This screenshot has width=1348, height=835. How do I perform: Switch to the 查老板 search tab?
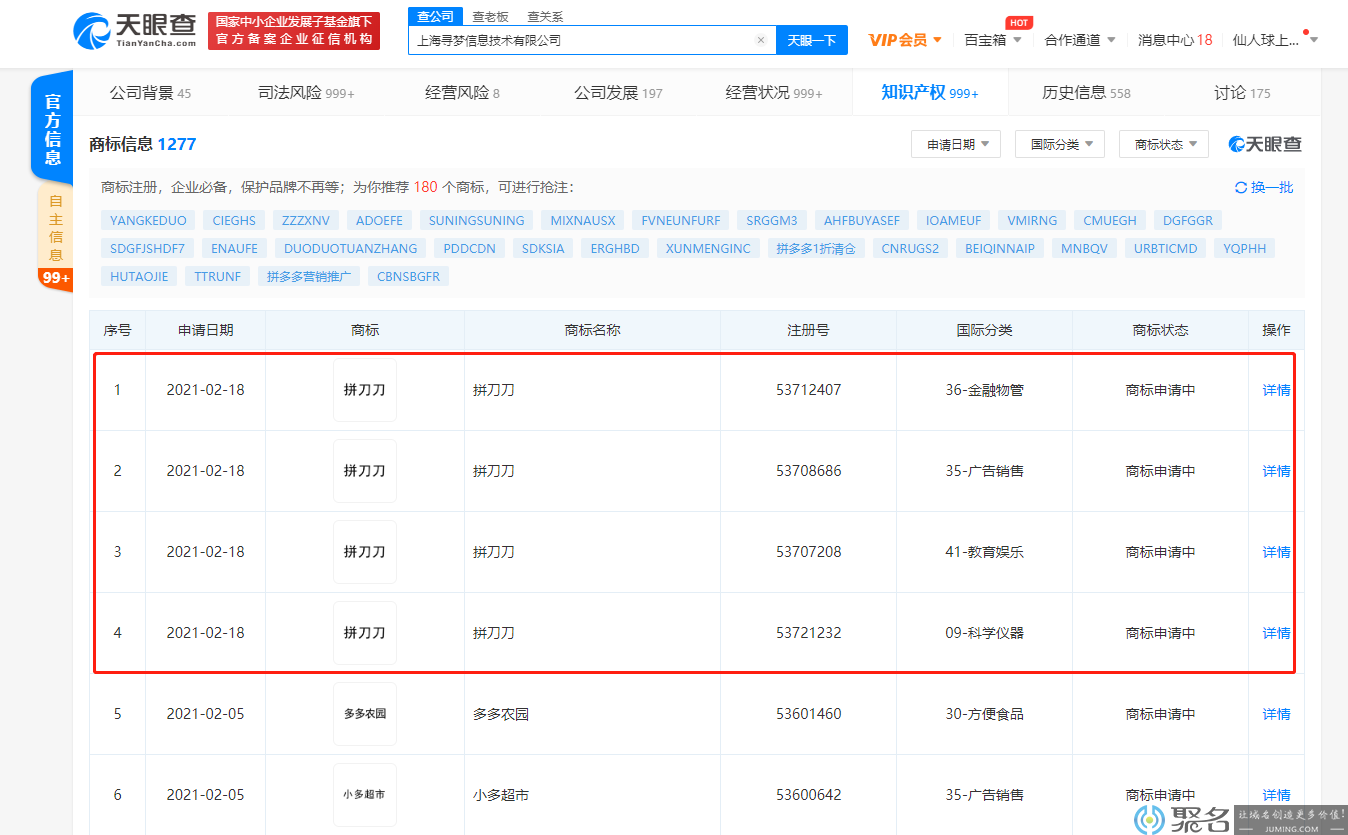click(490, 16)
